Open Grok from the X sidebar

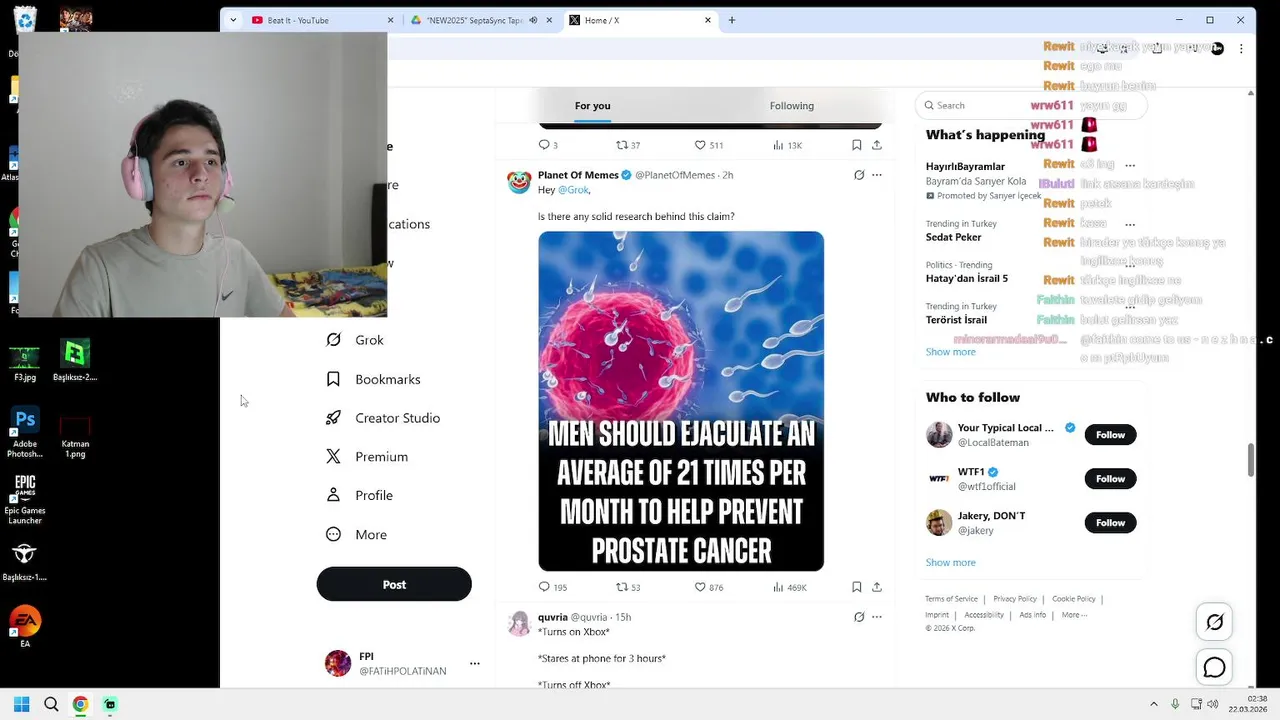355,340
